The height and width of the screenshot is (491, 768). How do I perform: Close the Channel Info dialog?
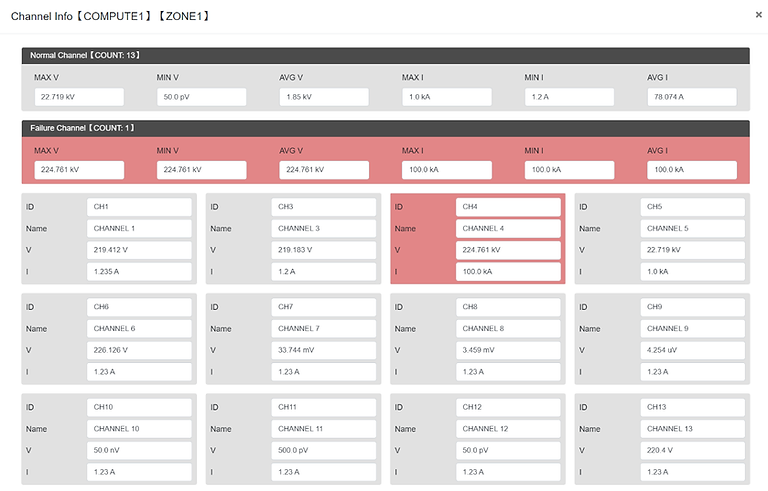(x=758, y=15)
